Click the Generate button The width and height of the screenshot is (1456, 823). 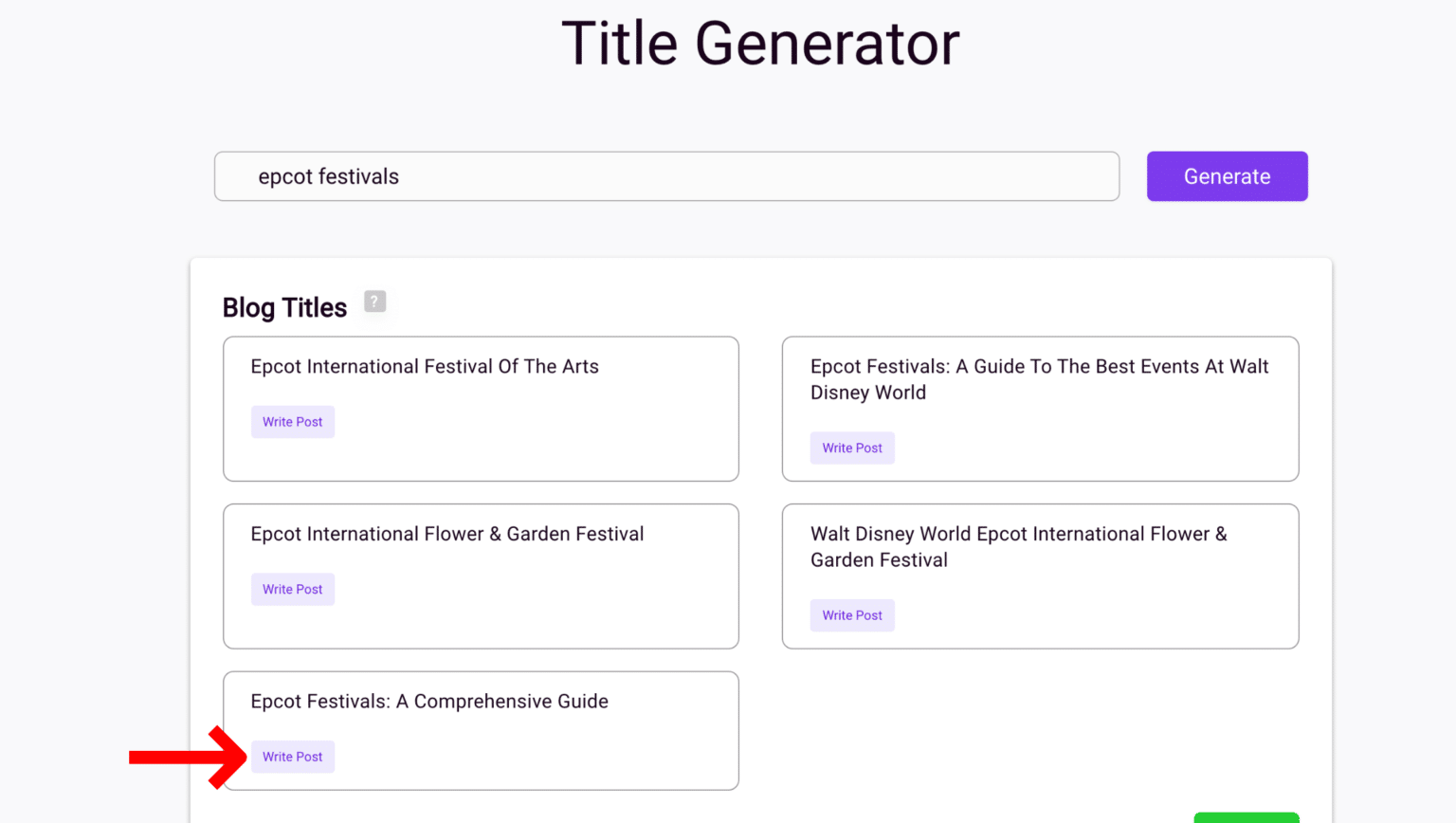[x=1227, y=175]
